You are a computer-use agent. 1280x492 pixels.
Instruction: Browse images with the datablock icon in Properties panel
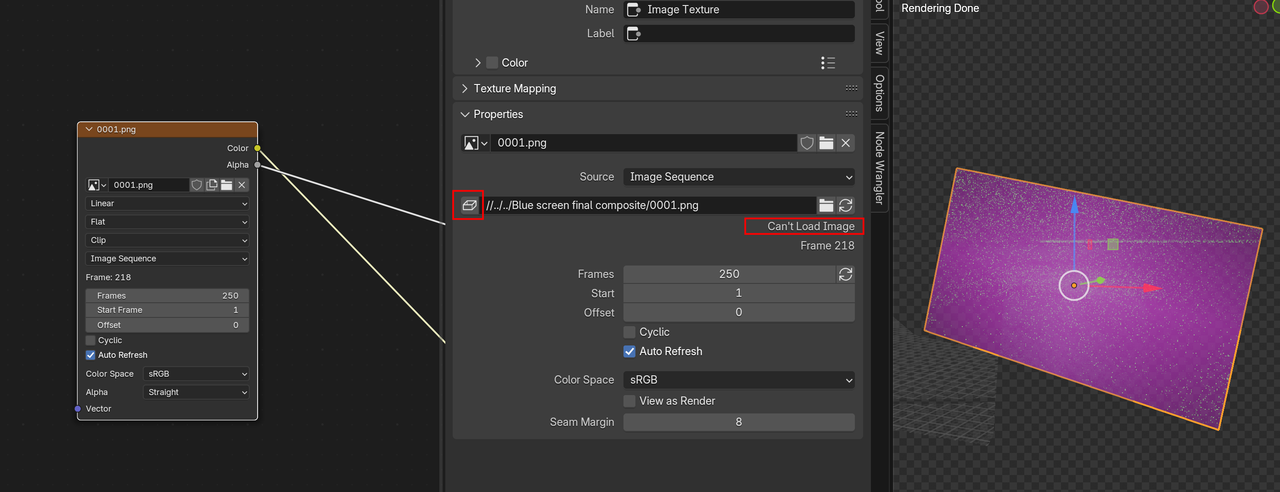tap(475, 143)
